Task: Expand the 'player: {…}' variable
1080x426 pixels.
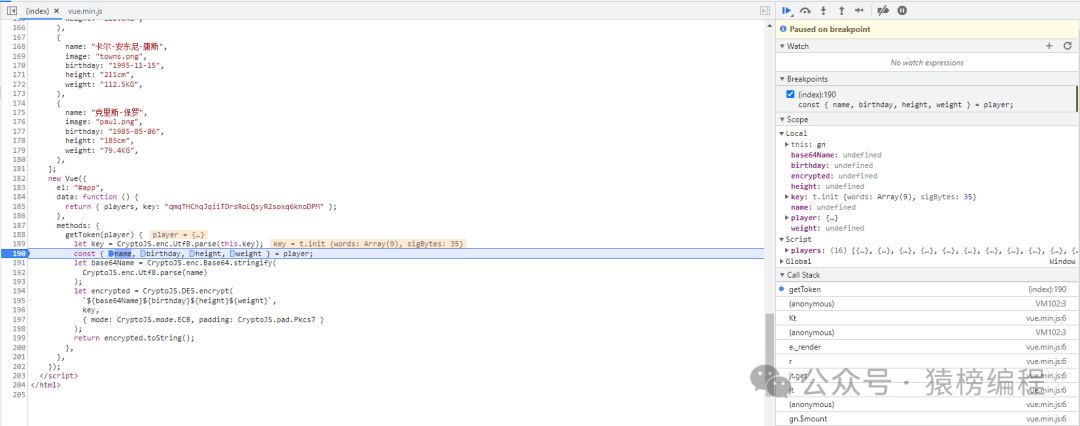Action: [787, 218]
